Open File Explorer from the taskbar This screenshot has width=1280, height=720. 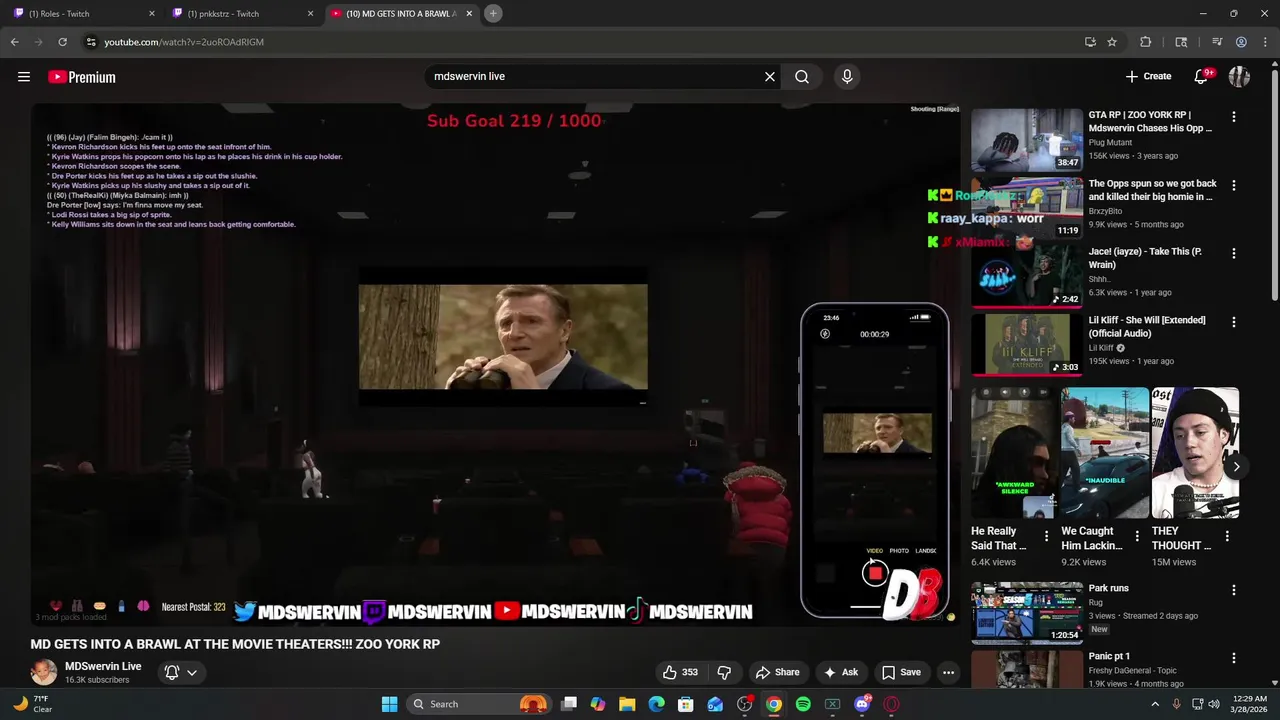tap(627, 704)
